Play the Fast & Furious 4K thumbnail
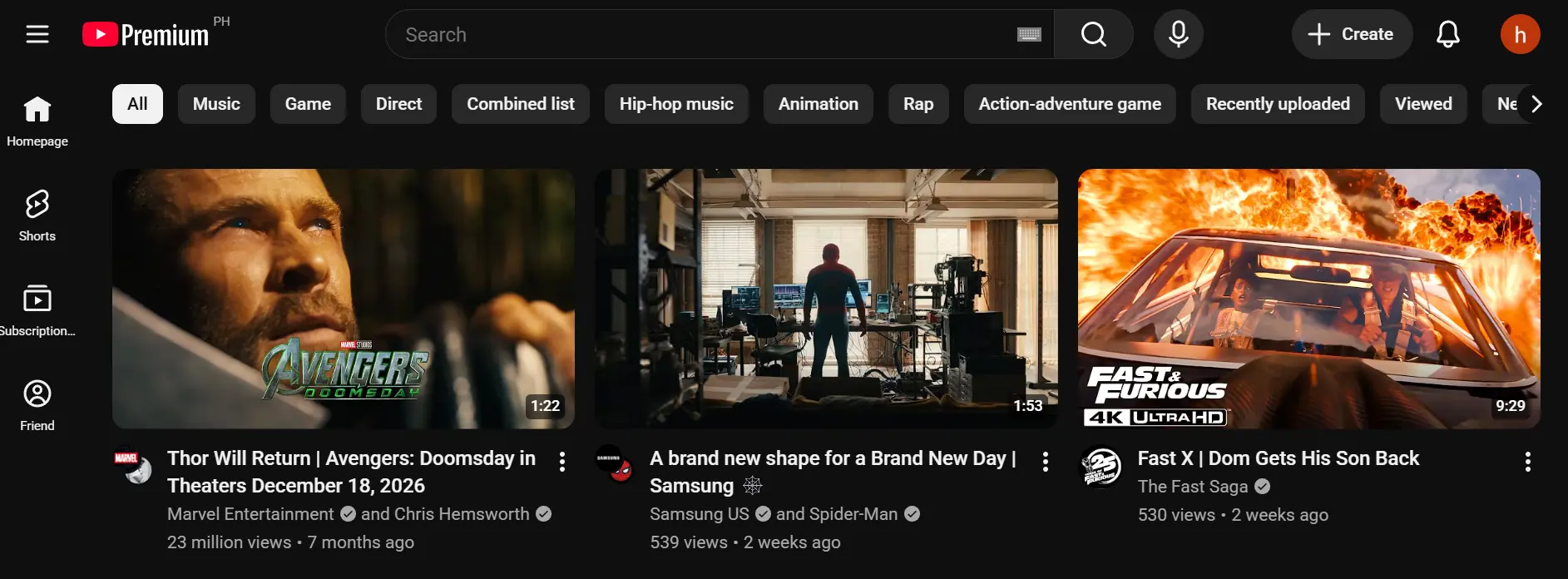Viewport: 1568px width, 579px height. pos(1308,299)
